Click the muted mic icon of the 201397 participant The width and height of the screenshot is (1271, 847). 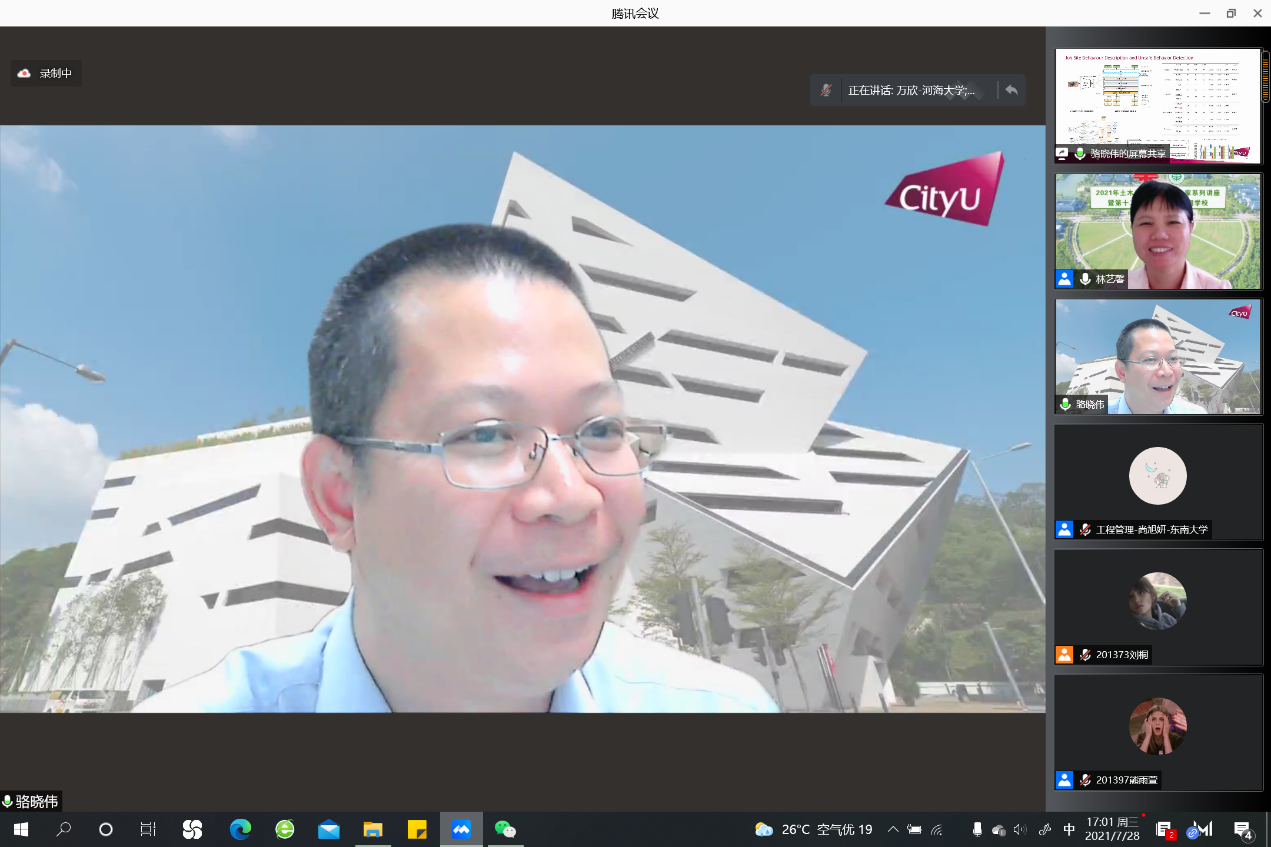tap(1085, 780)
